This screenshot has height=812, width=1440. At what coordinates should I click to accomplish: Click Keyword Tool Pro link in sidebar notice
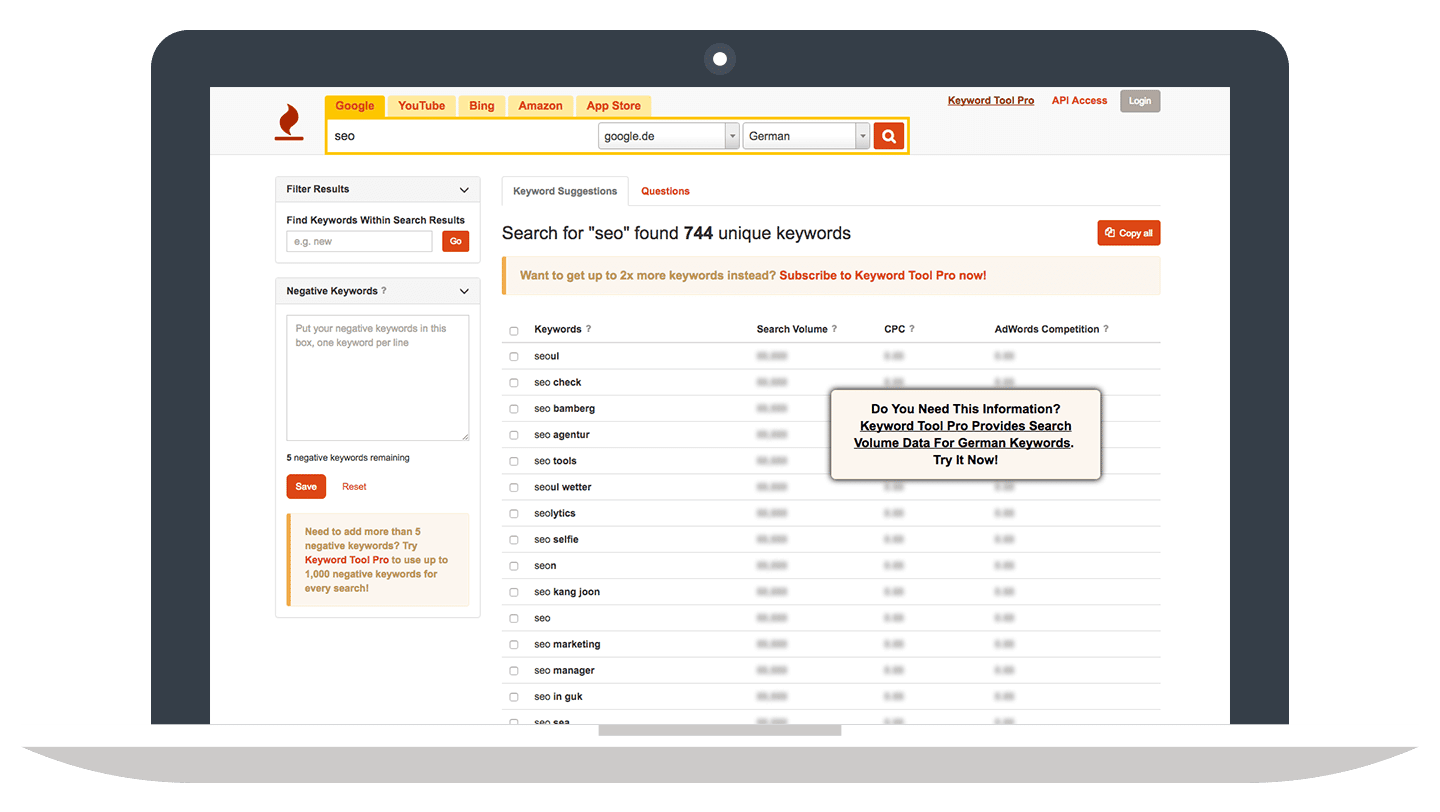(x=347, y=560)
